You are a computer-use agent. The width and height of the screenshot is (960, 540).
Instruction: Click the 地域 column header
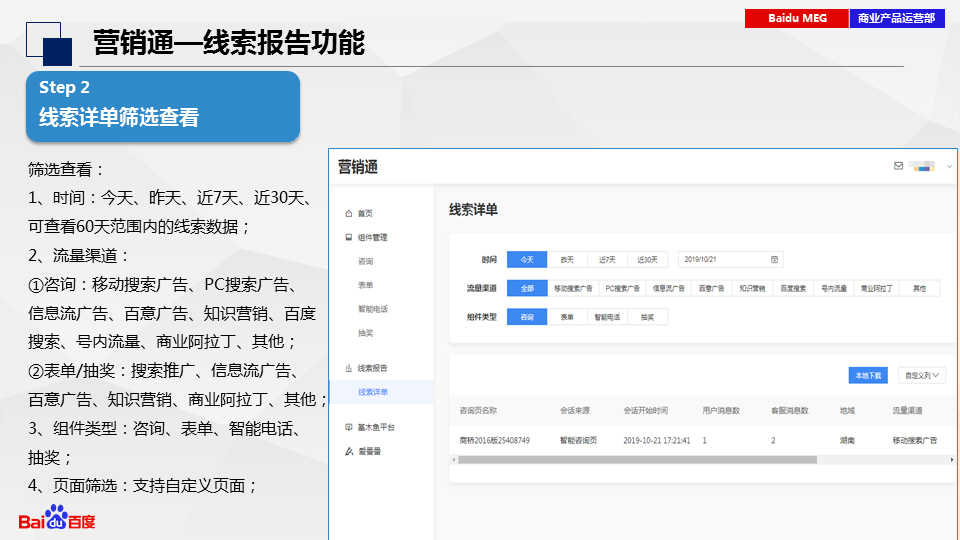[x=847, y=411]
